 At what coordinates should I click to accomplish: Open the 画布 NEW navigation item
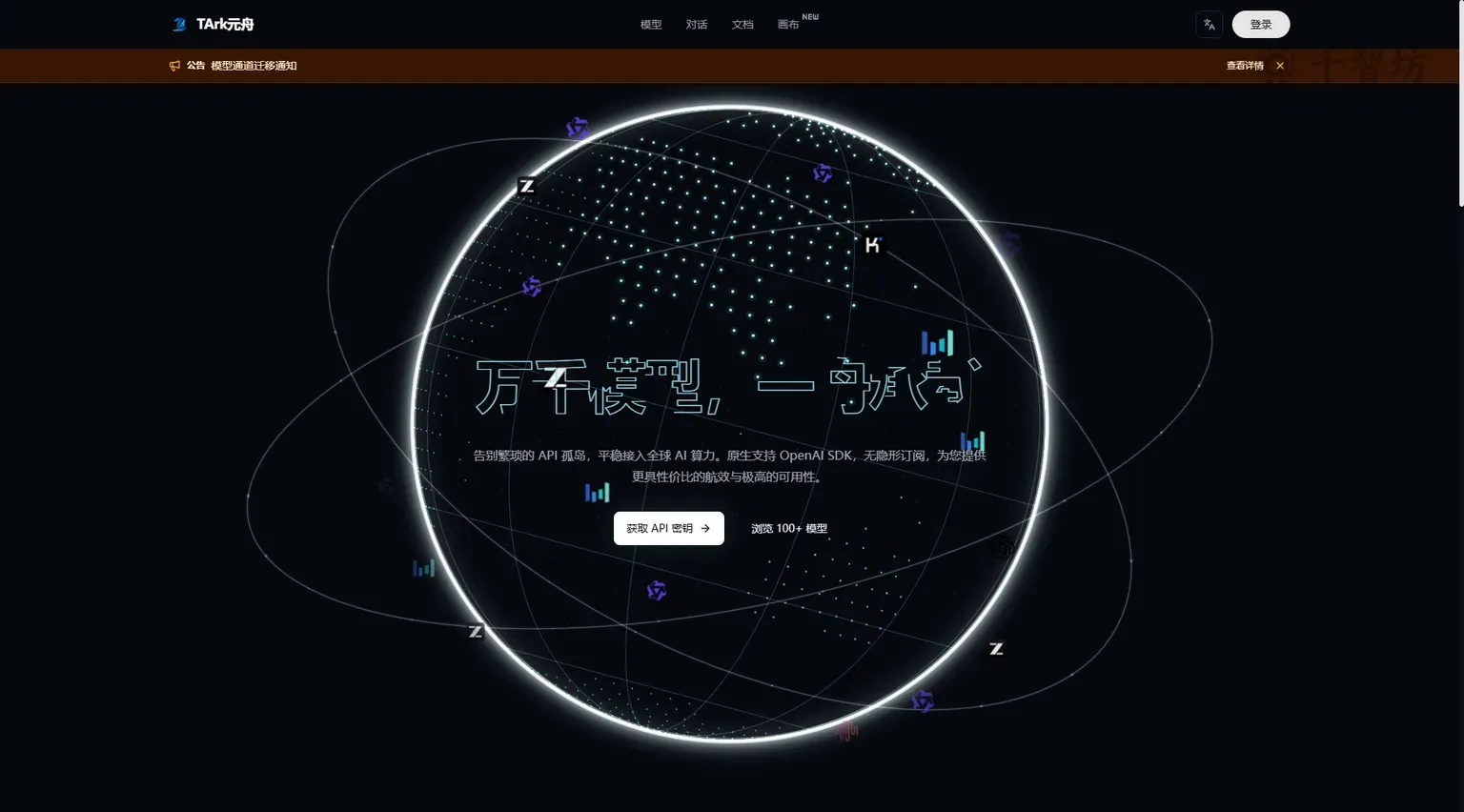798,23
